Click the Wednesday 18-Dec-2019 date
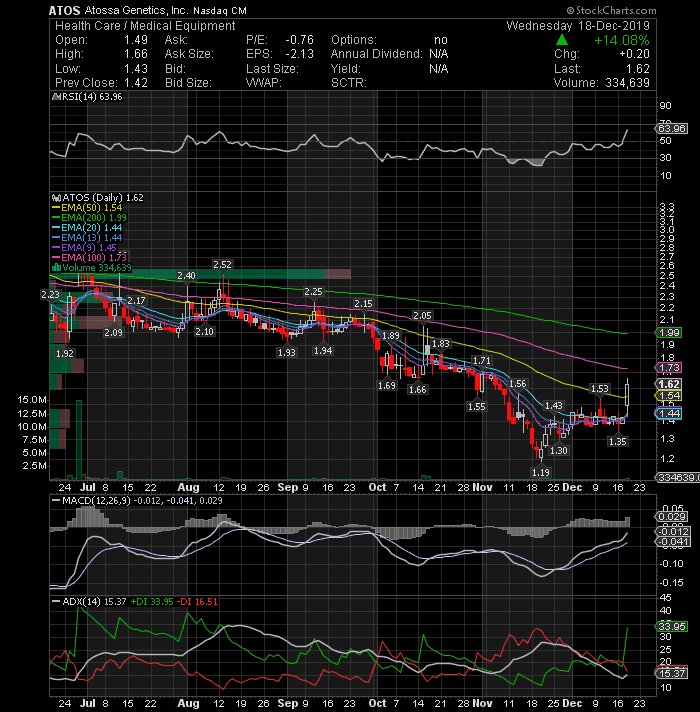Viewport: 700px width, 712px height. pyautogui.click(x=578, y=26)
